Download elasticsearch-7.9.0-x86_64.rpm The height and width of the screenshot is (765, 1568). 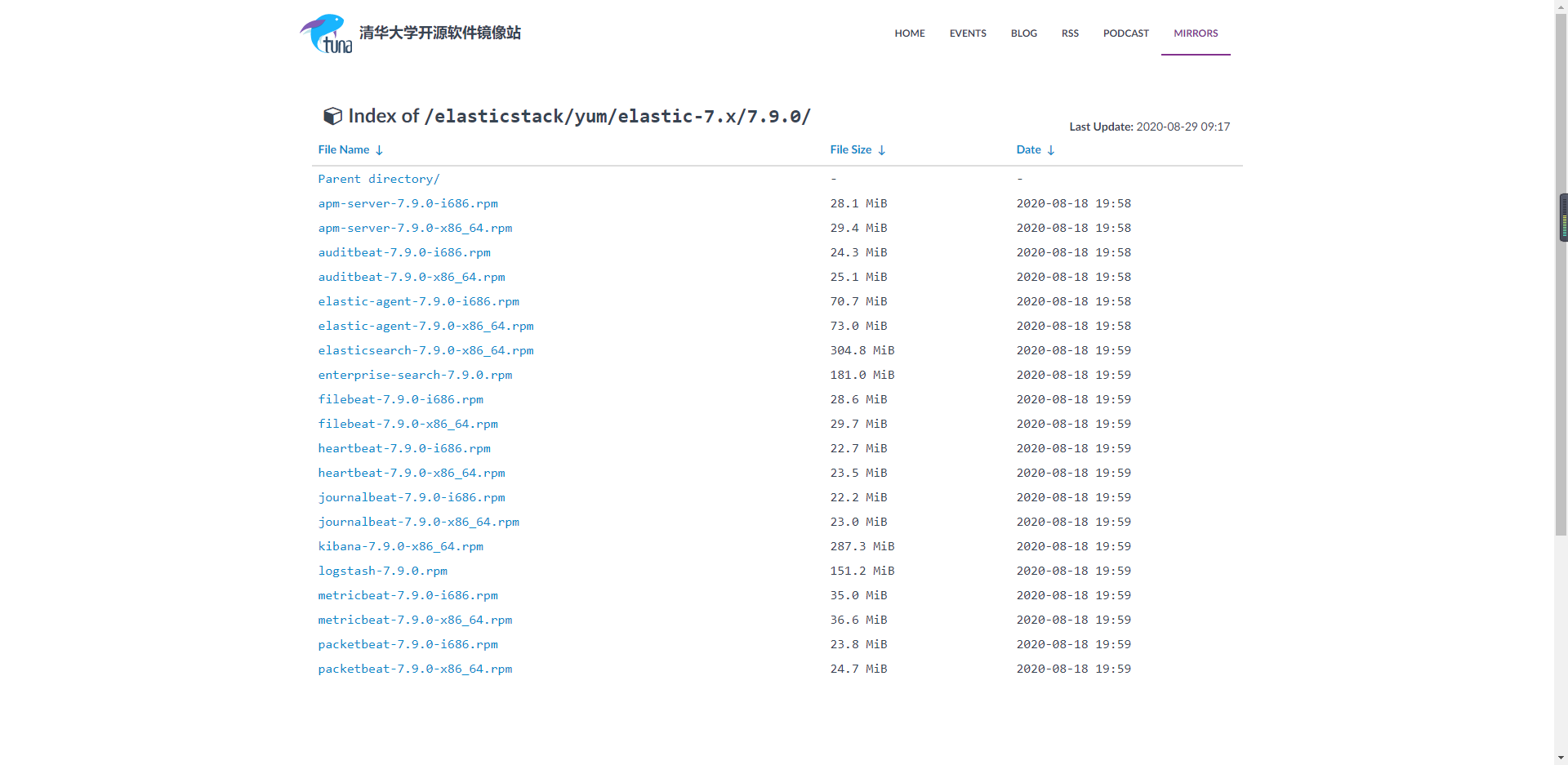click(x=426, y=350)
